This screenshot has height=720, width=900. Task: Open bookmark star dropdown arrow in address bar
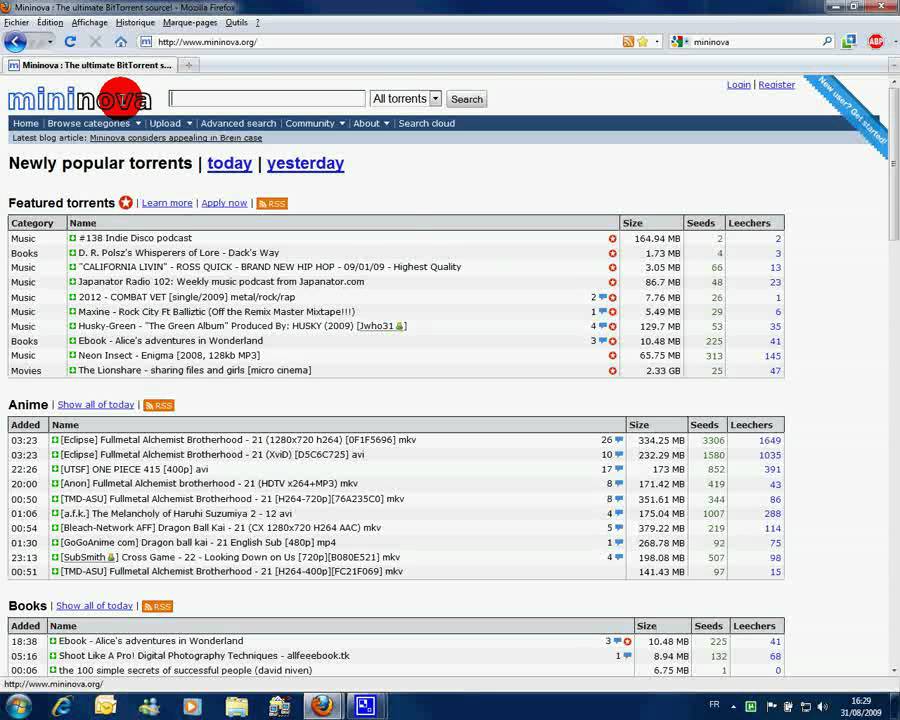click(657, 42)
